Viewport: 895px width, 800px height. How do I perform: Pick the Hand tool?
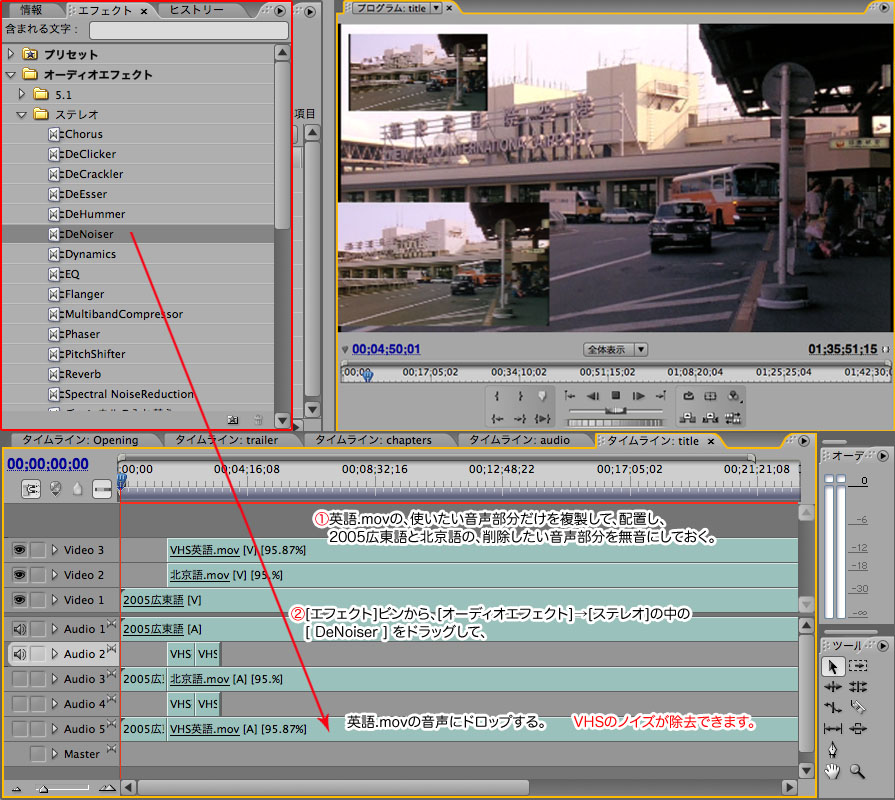(832, 771)
